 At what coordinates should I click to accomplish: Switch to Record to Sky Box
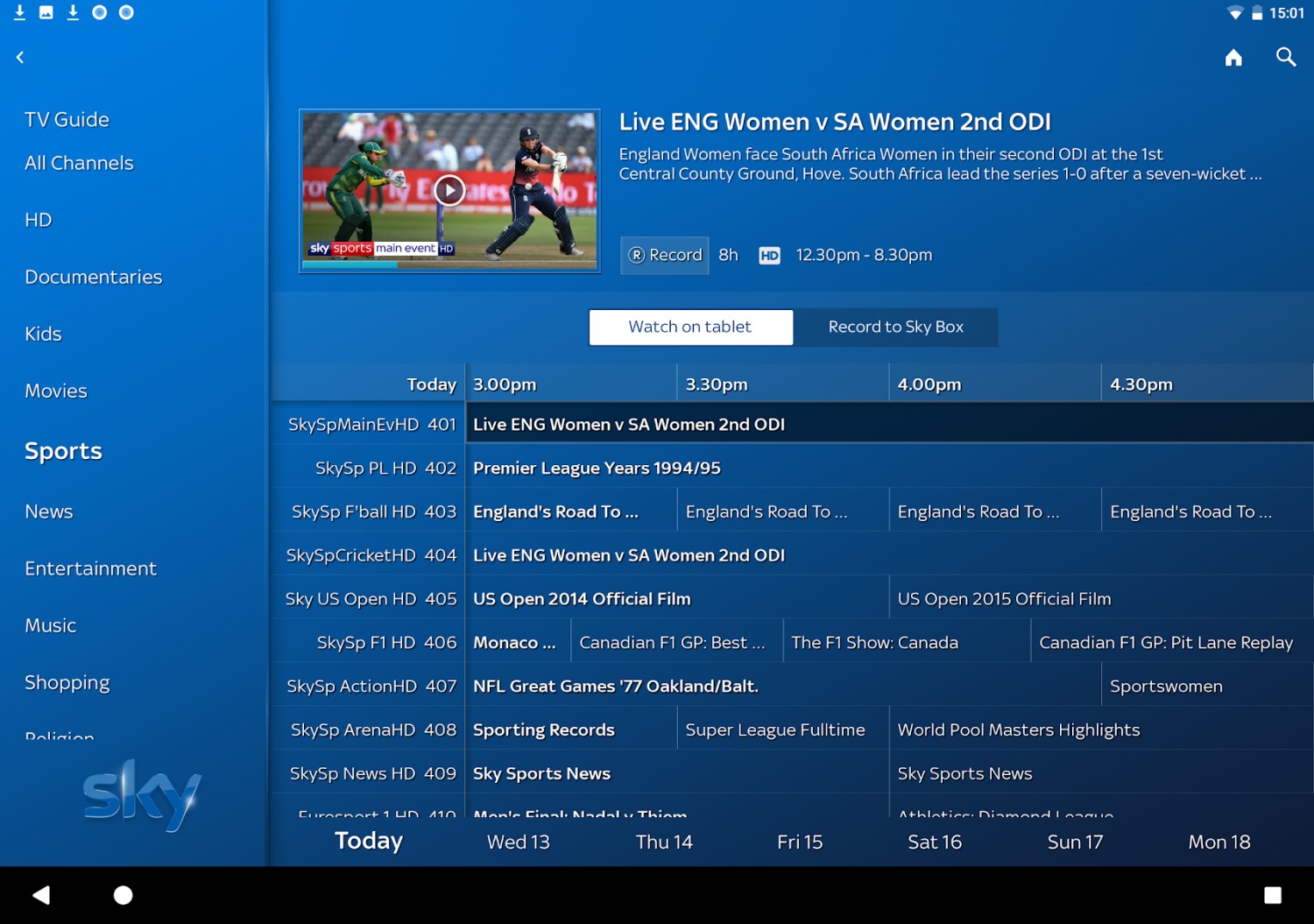pyautogui.click(x=895, y=327)
